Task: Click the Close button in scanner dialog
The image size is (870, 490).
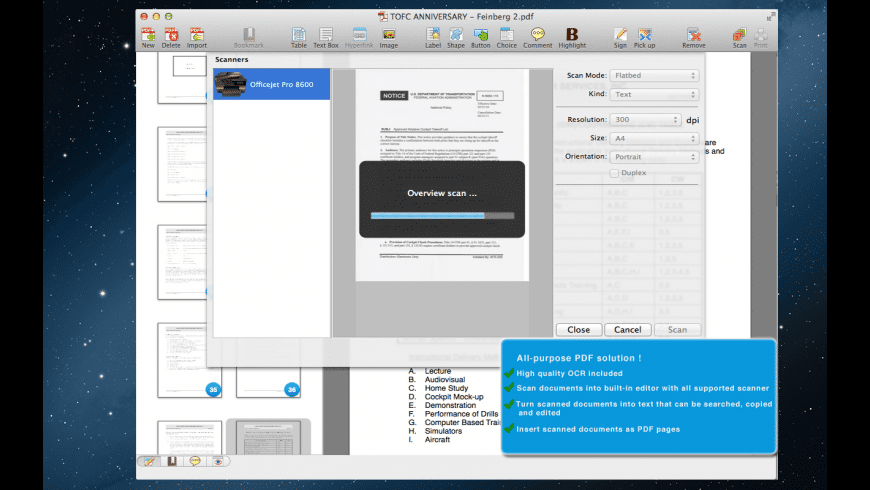Action: click(579, 330)
